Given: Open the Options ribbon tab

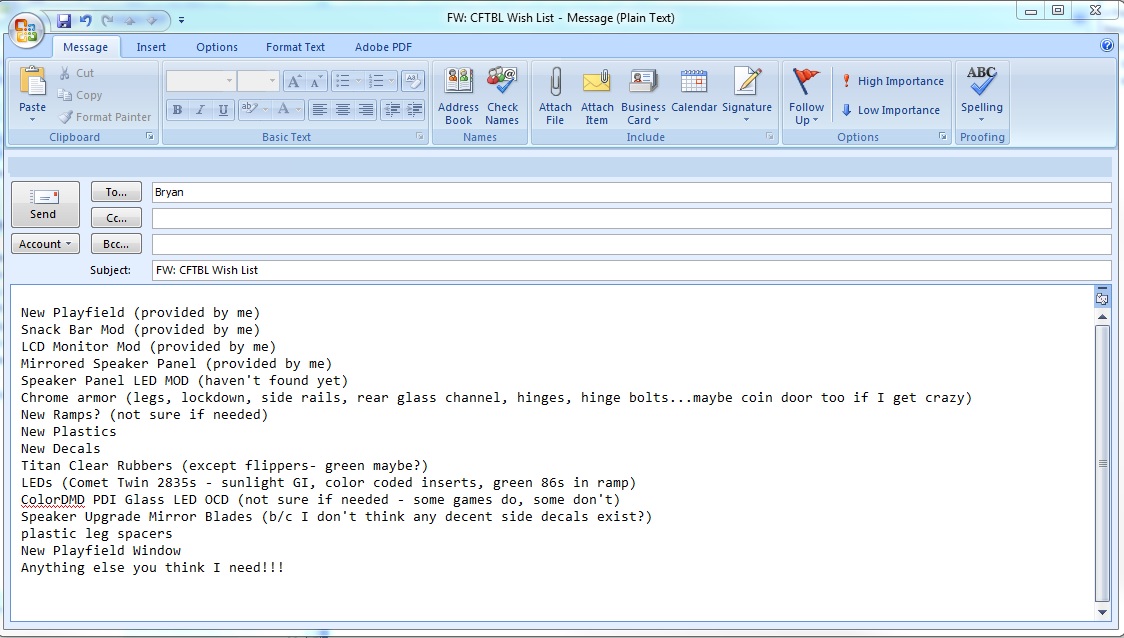Looking at the screenshot, I should click(217, 47).
